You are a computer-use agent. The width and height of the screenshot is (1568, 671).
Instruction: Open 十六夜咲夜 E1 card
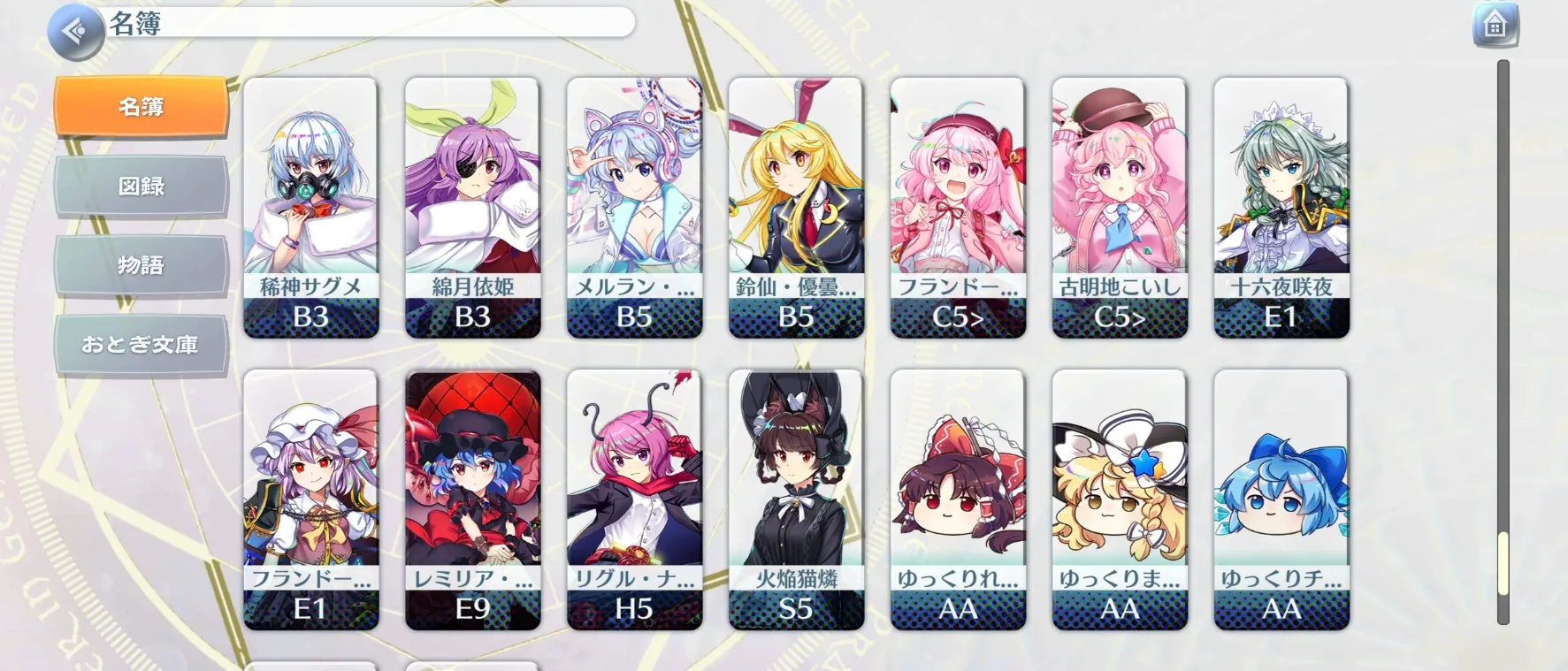click(1281, 208)
